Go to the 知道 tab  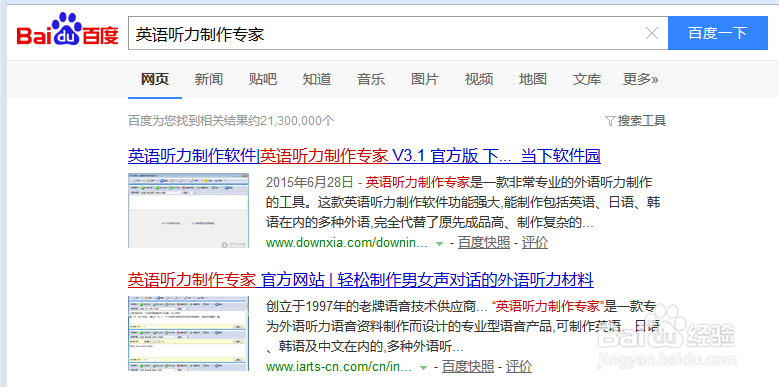[317, 79]
